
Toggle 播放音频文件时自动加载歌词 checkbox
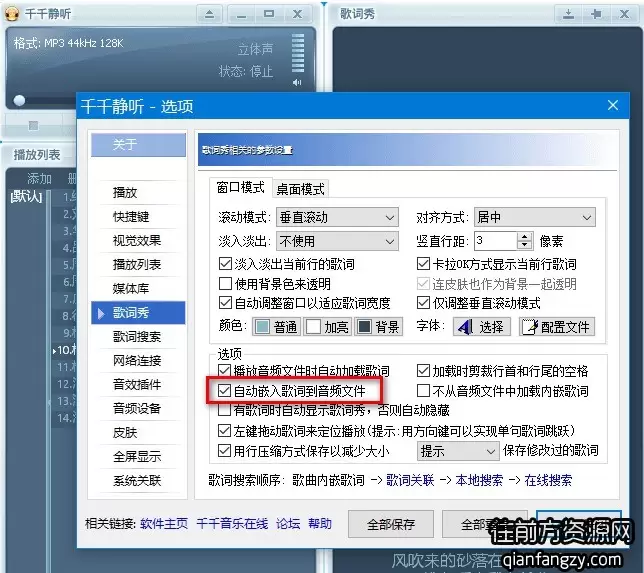pos(224,370)
